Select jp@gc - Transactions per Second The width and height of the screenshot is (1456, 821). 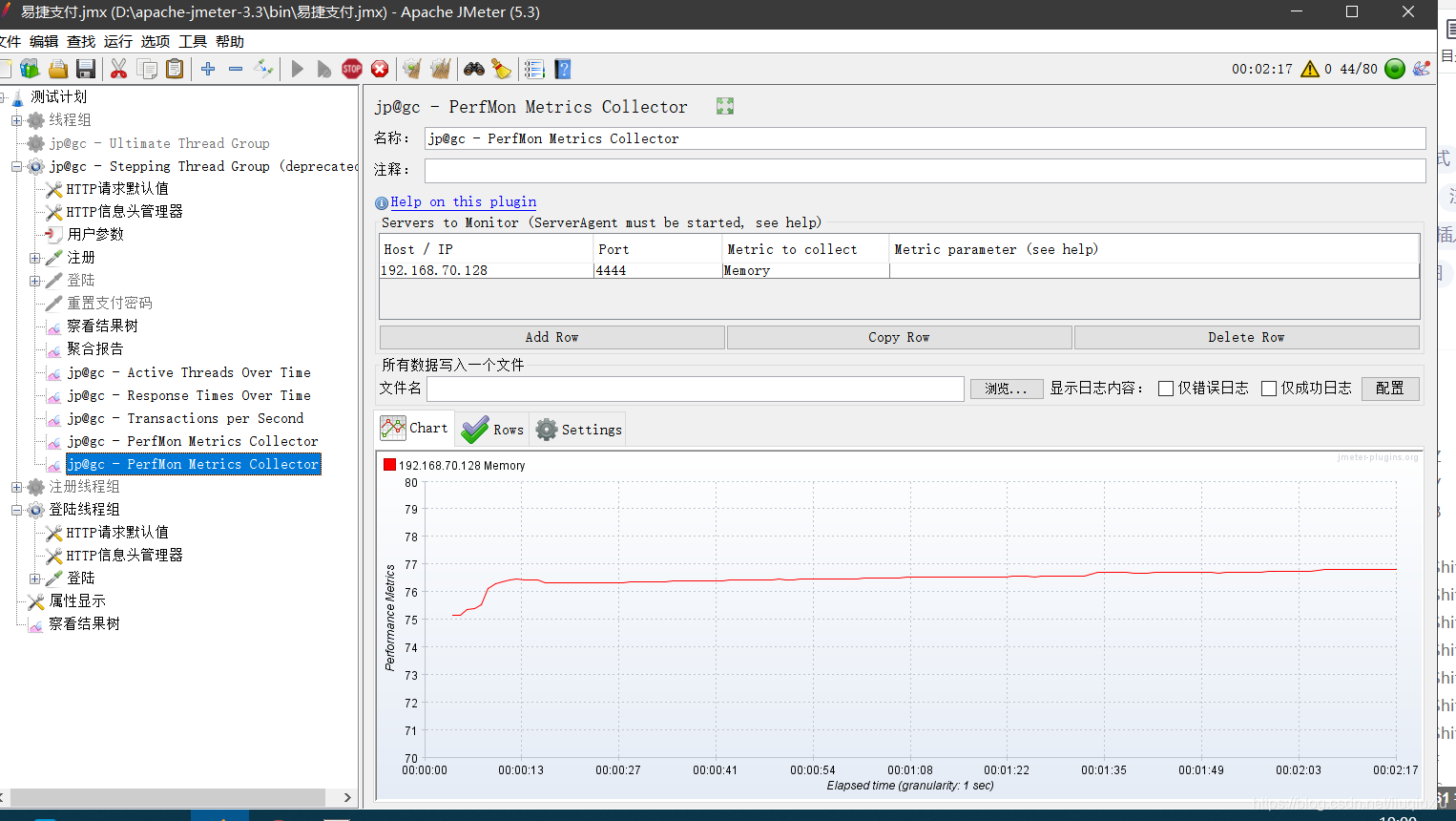coord(185,418)
